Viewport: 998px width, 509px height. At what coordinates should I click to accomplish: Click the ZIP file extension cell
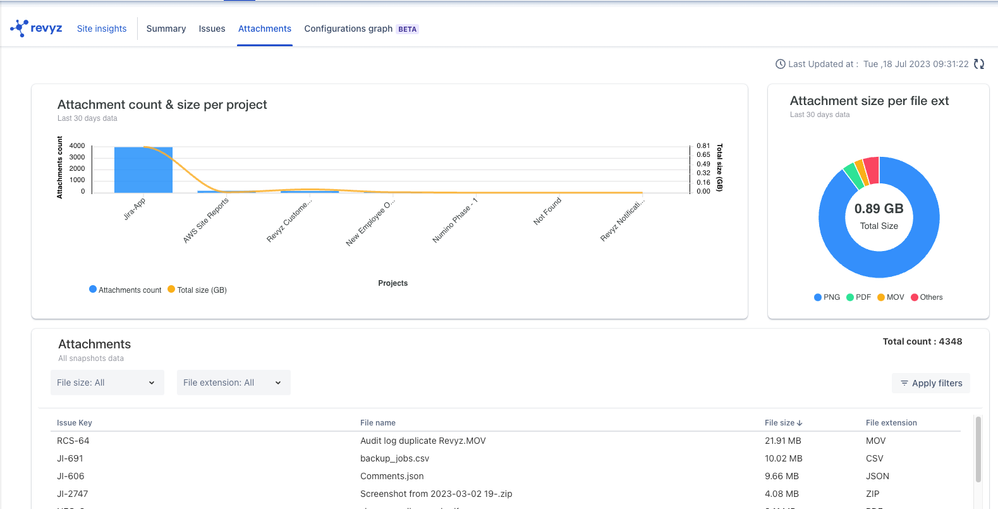tap(874, 494)
